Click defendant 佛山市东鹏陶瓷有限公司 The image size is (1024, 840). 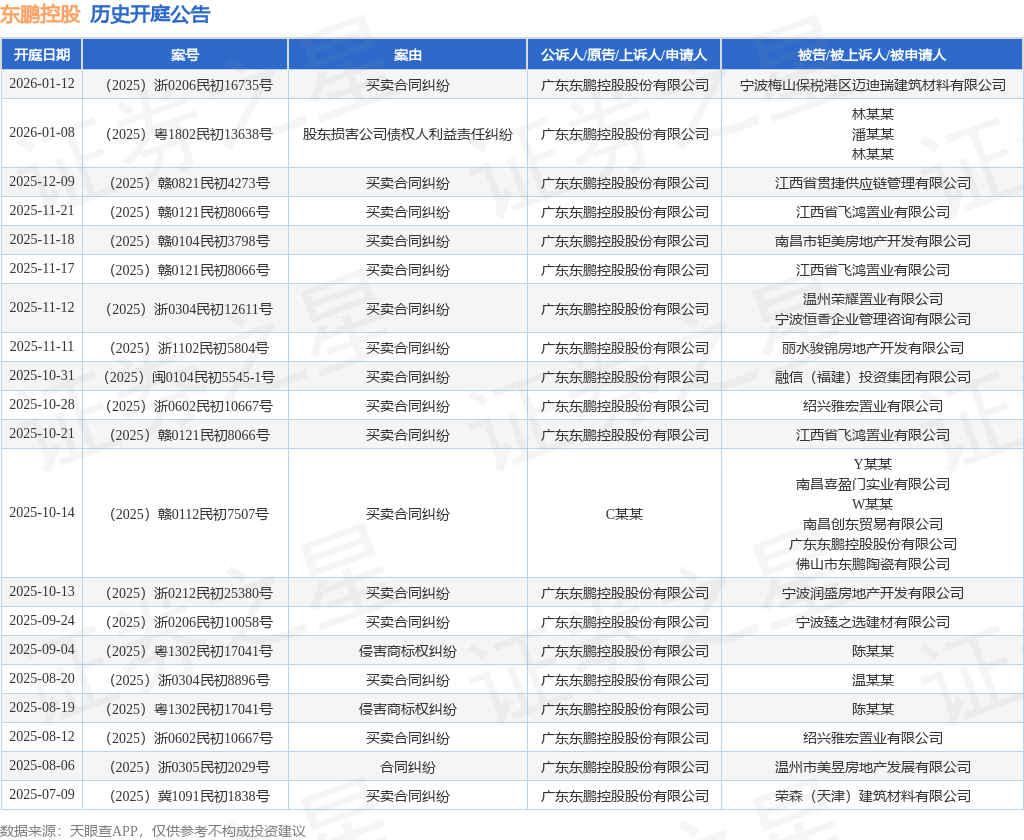pos(872,564)
